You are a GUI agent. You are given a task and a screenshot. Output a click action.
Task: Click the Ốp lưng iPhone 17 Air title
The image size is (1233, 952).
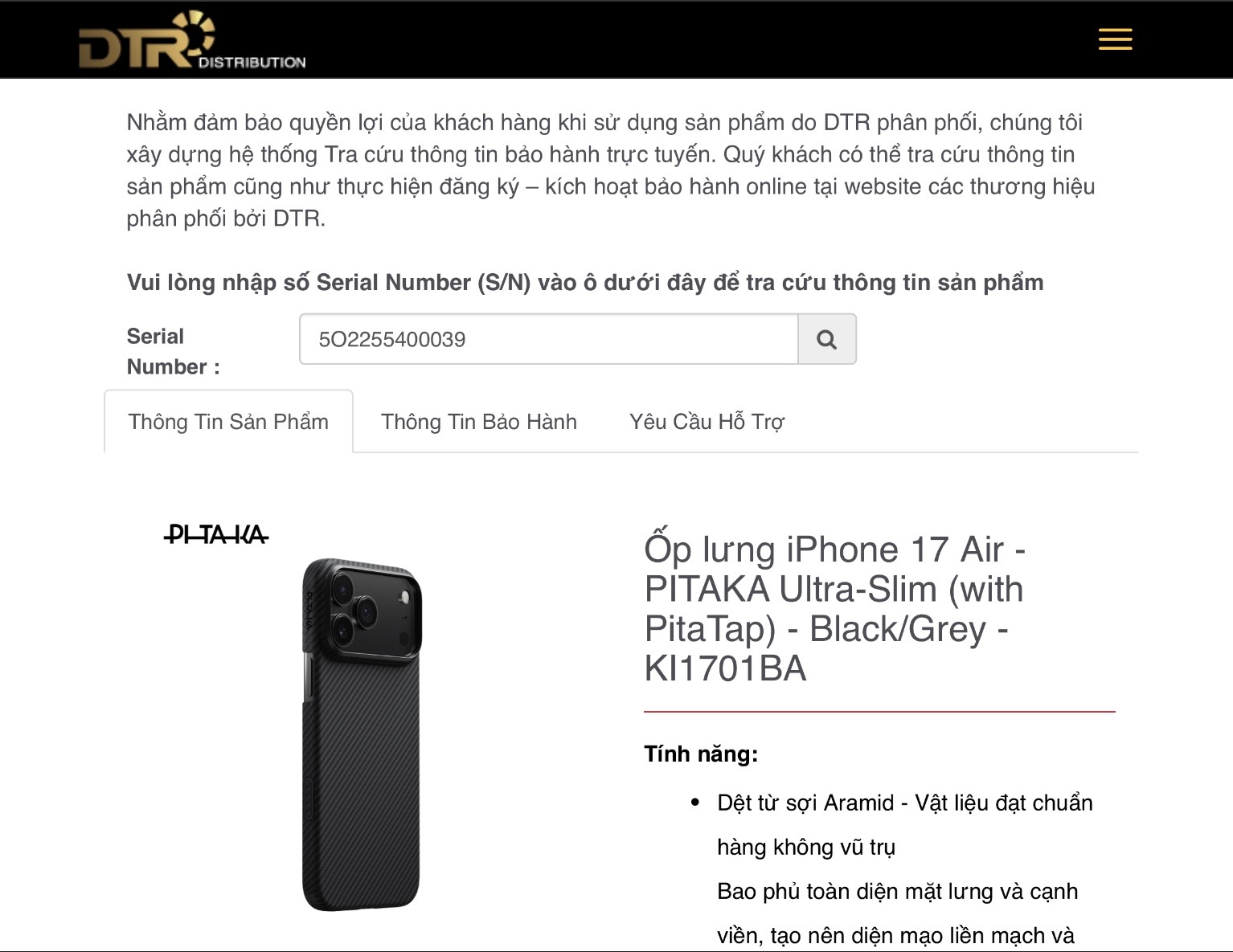click(x=834, y=608)
